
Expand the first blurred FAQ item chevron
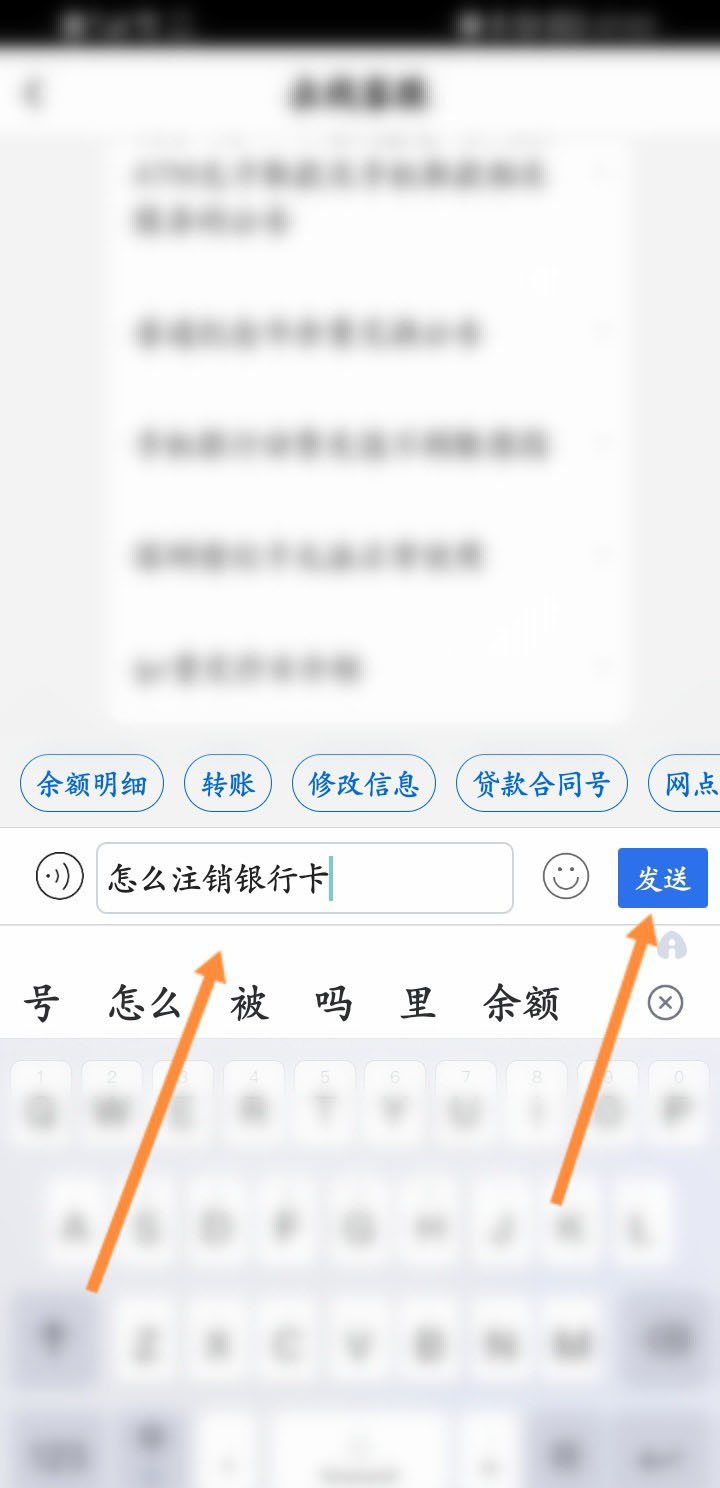tap(600, 174)
